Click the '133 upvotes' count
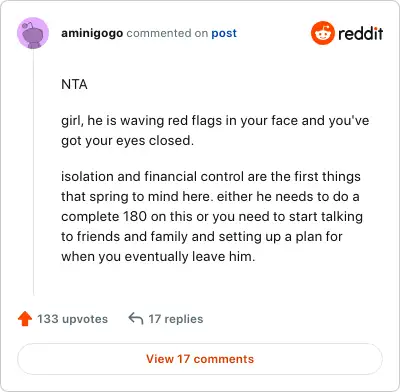This screenshot has width=400, height=392. (x=72, y=319)
